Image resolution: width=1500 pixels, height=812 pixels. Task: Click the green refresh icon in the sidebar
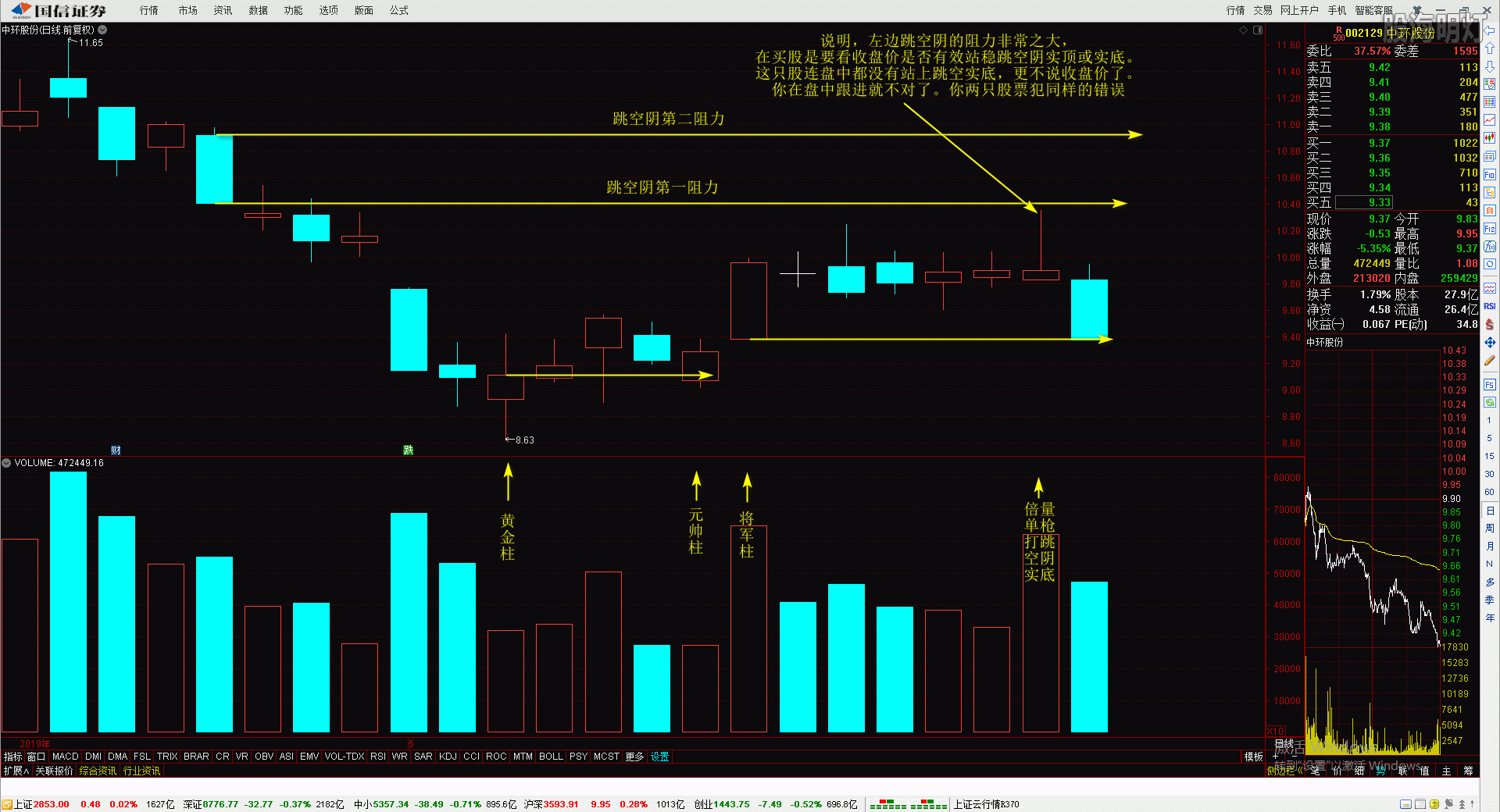pos(1490,402)
